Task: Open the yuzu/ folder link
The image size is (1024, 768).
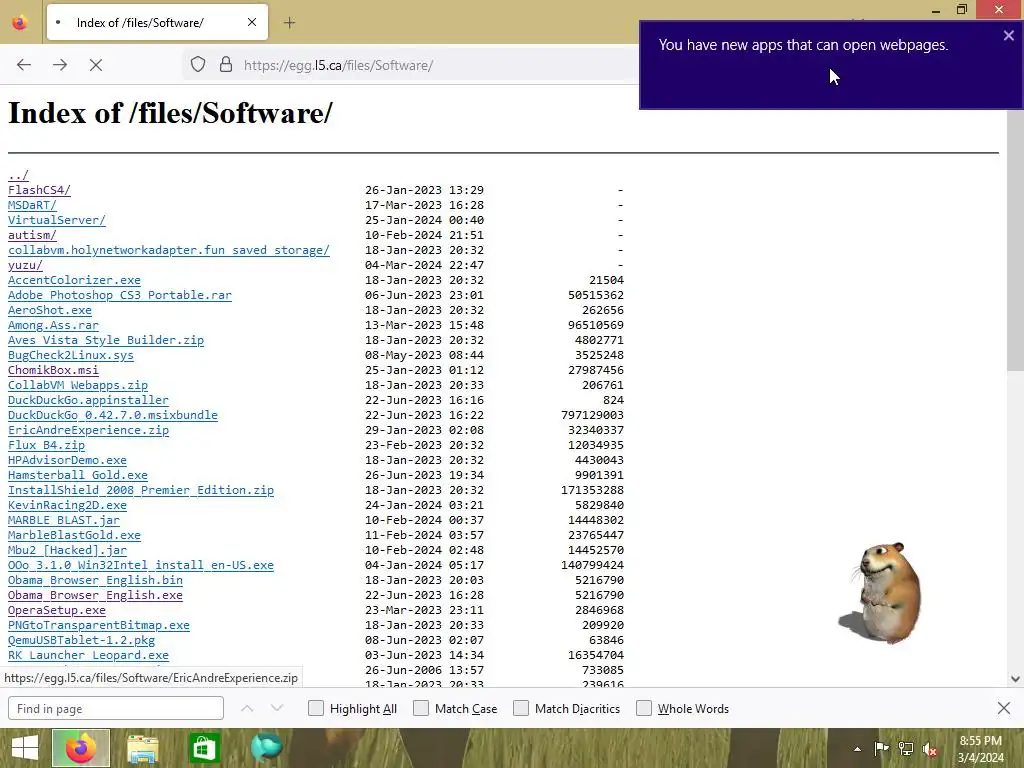Action: [25, 265]
